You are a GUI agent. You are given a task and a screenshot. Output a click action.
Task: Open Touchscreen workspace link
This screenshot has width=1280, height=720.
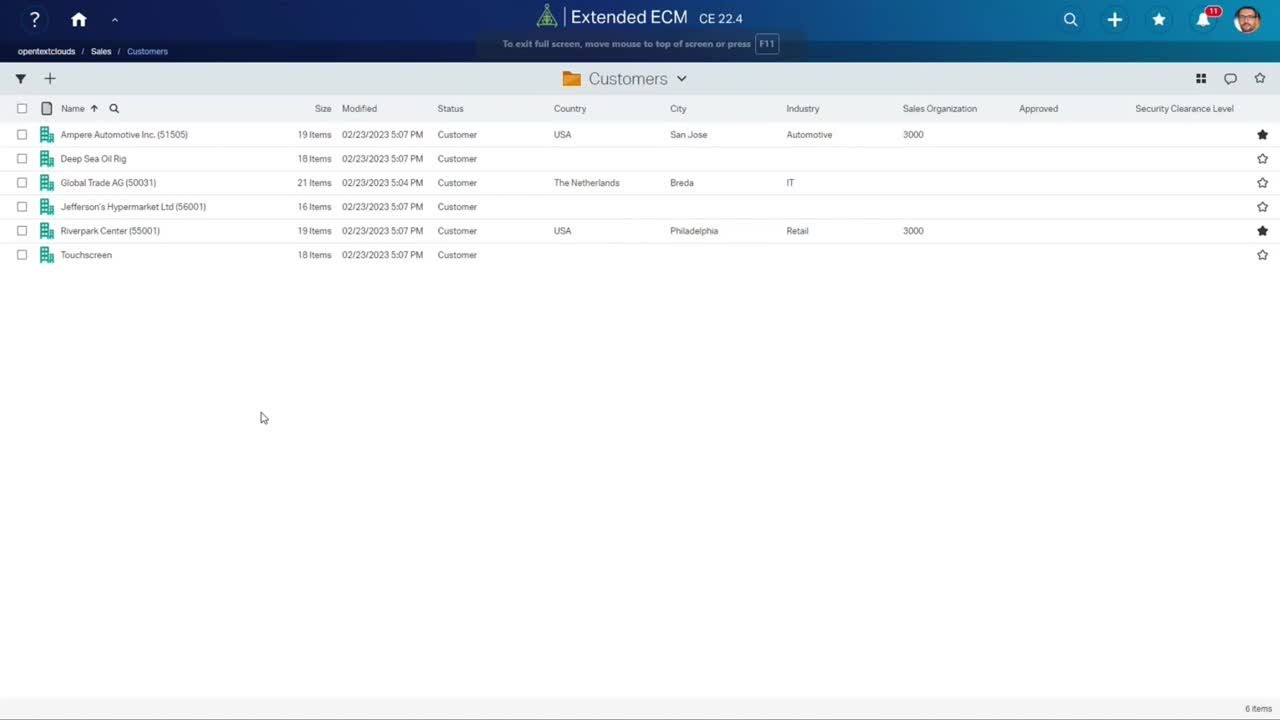[x=86, y=255]
